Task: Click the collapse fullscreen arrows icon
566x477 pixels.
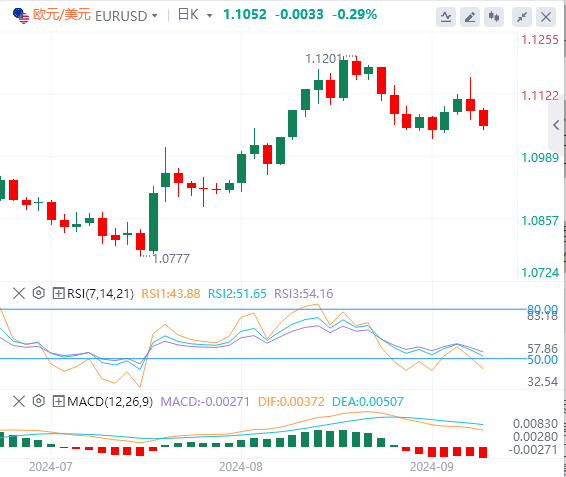Action: 522,16
